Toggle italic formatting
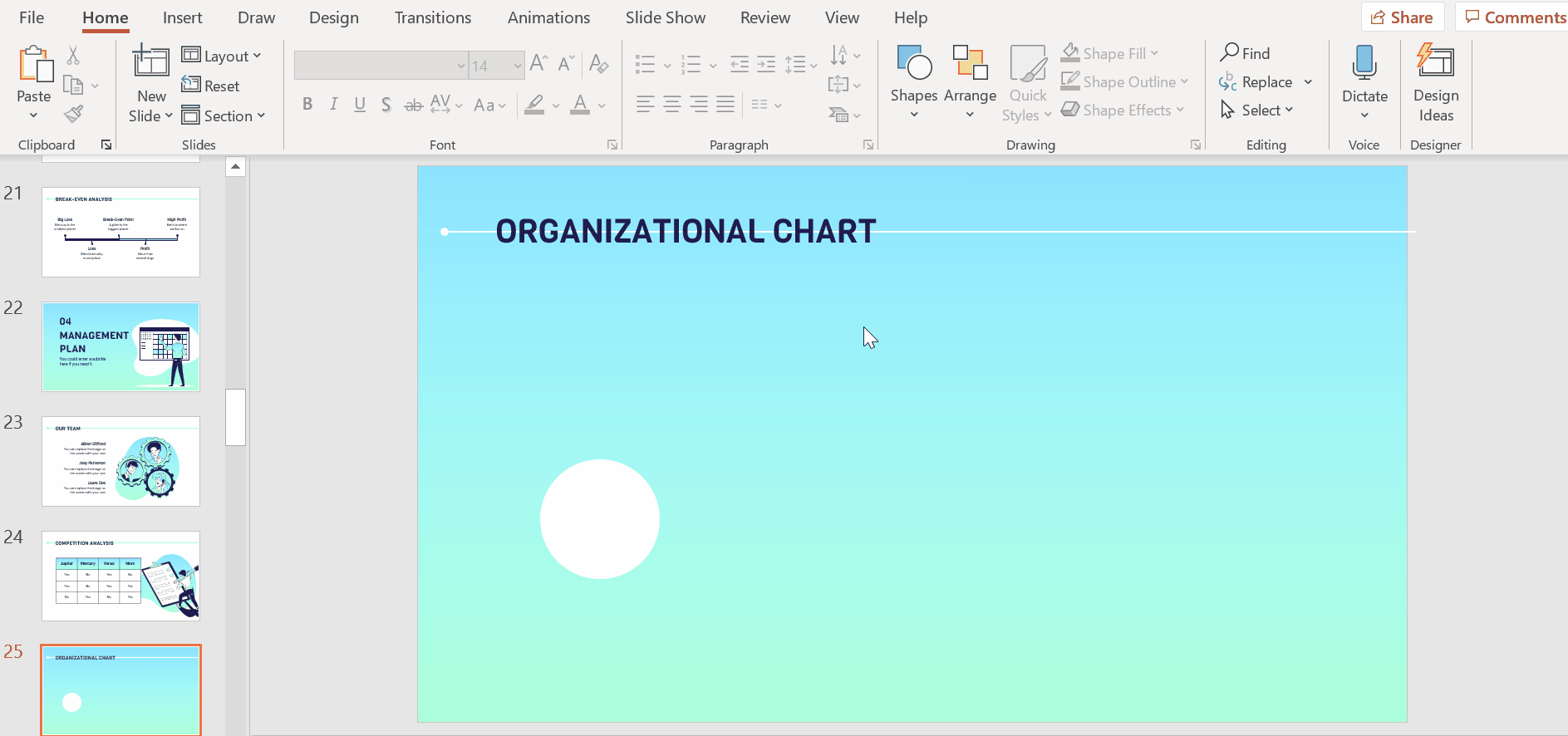 [x=333, y=105]
